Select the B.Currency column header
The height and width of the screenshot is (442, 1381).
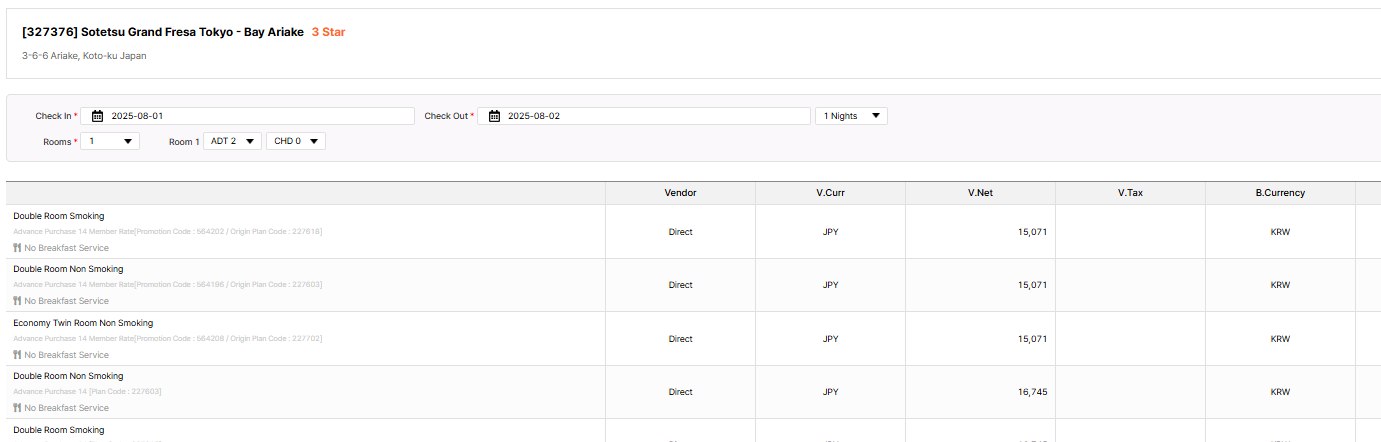[1280, 193]
